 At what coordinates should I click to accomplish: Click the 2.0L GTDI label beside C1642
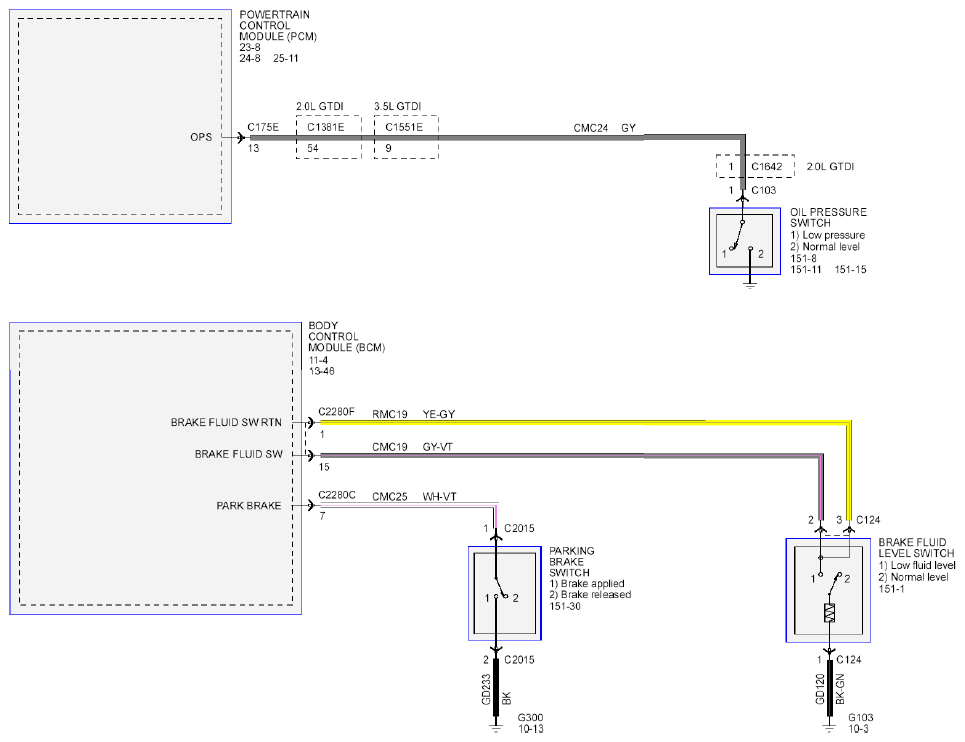(x=830, y=167)
